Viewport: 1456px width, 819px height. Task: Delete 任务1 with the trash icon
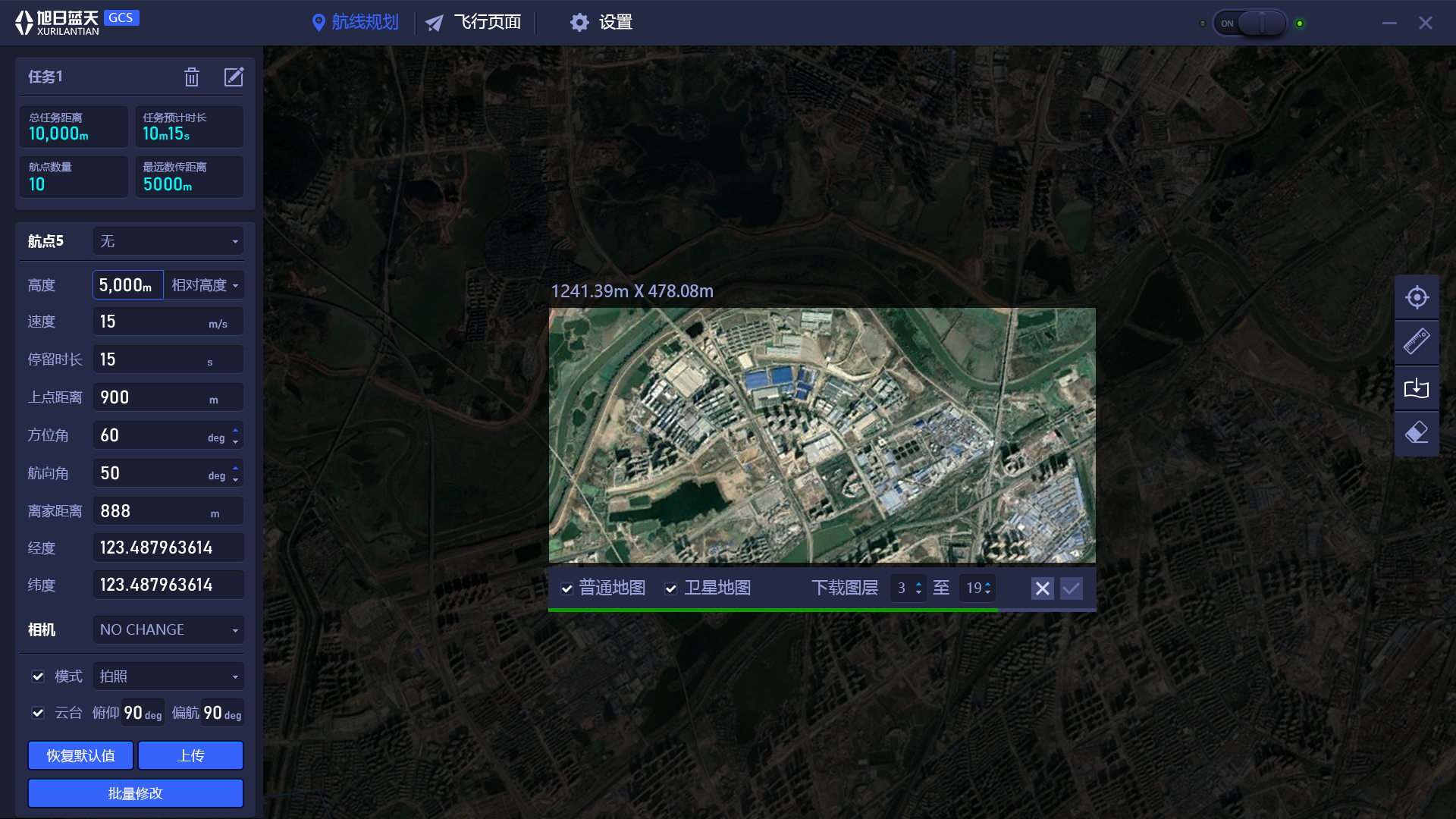point(192,77)
